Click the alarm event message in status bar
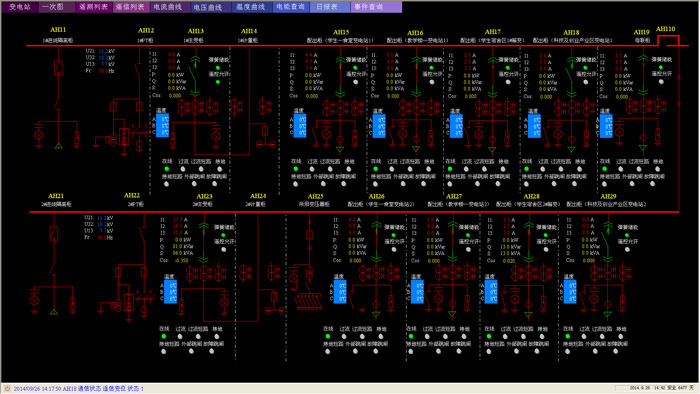700x394 pixels. (x=79, y=389)
